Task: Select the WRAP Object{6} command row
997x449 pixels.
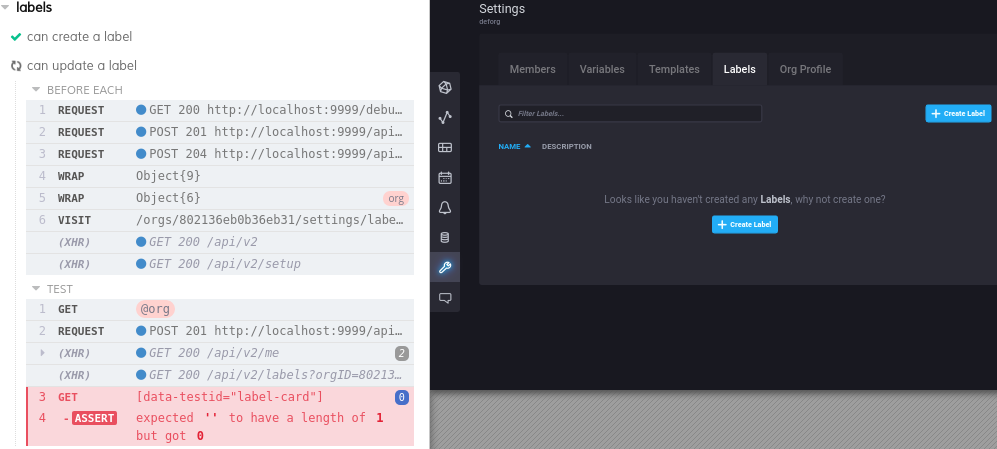Action: tap(220, 198)
